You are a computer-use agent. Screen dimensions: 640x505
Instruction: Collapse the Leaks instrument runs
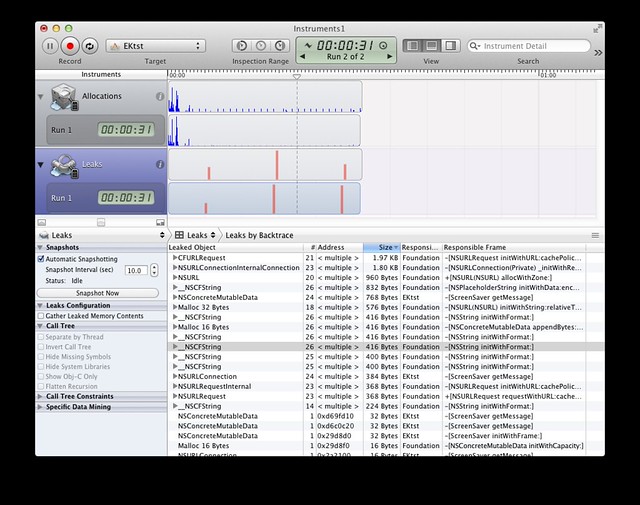tap(40, 165)
